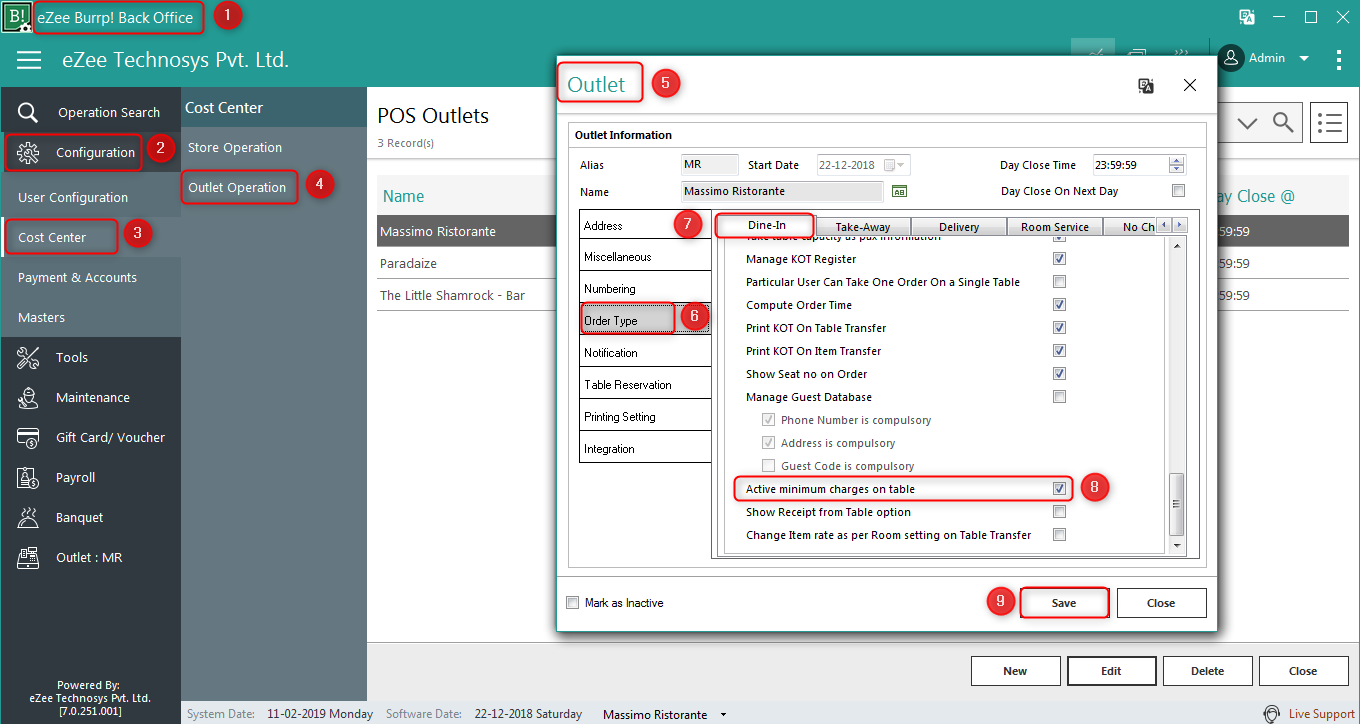The height and width of the screenshot is (724, 1360).
Task: Expand the search filter chevron
Action: click(1247, 123)
